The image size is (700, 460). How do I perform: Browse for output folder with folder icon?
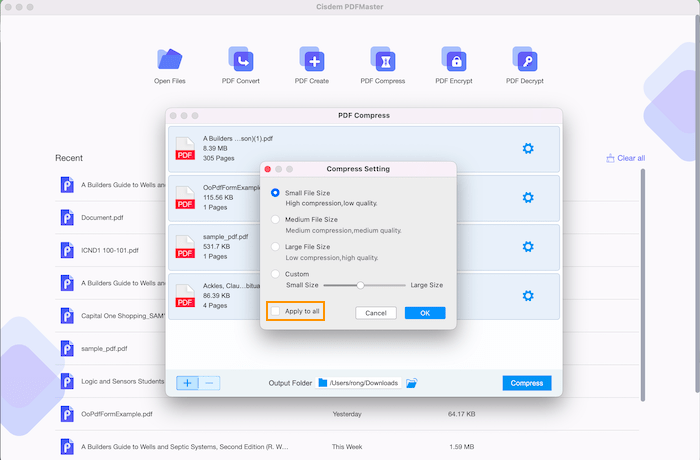pyautogui.click(x=412, y=383)
